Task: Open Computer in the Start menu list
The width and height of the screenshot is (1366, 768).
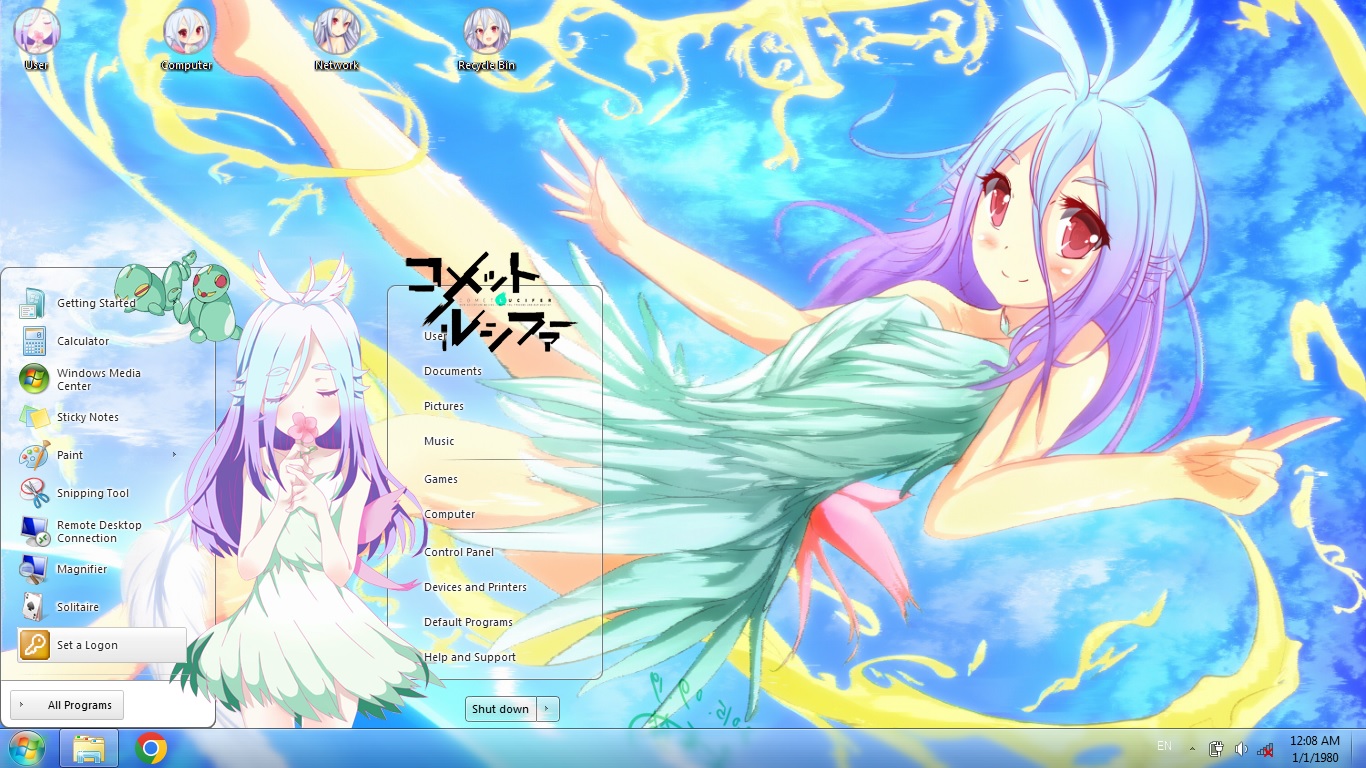Action: pos(450,514)
